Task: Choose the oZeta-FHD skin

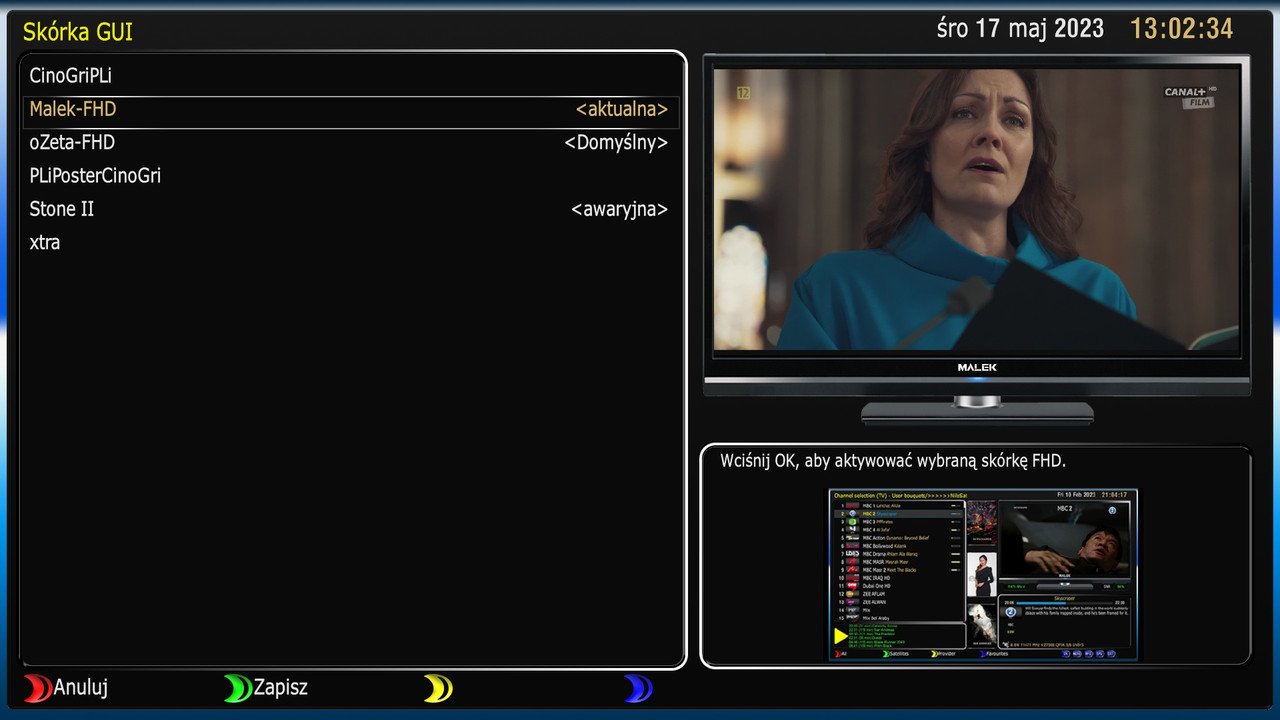Action: [x=351, y=143]
